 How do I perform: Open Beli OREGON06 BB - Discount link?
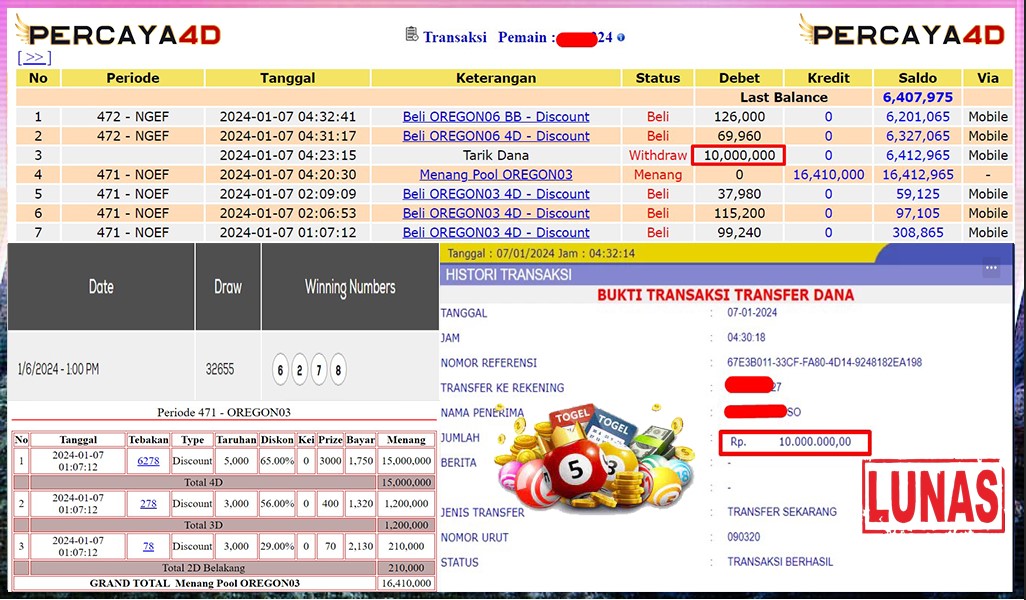496,117
